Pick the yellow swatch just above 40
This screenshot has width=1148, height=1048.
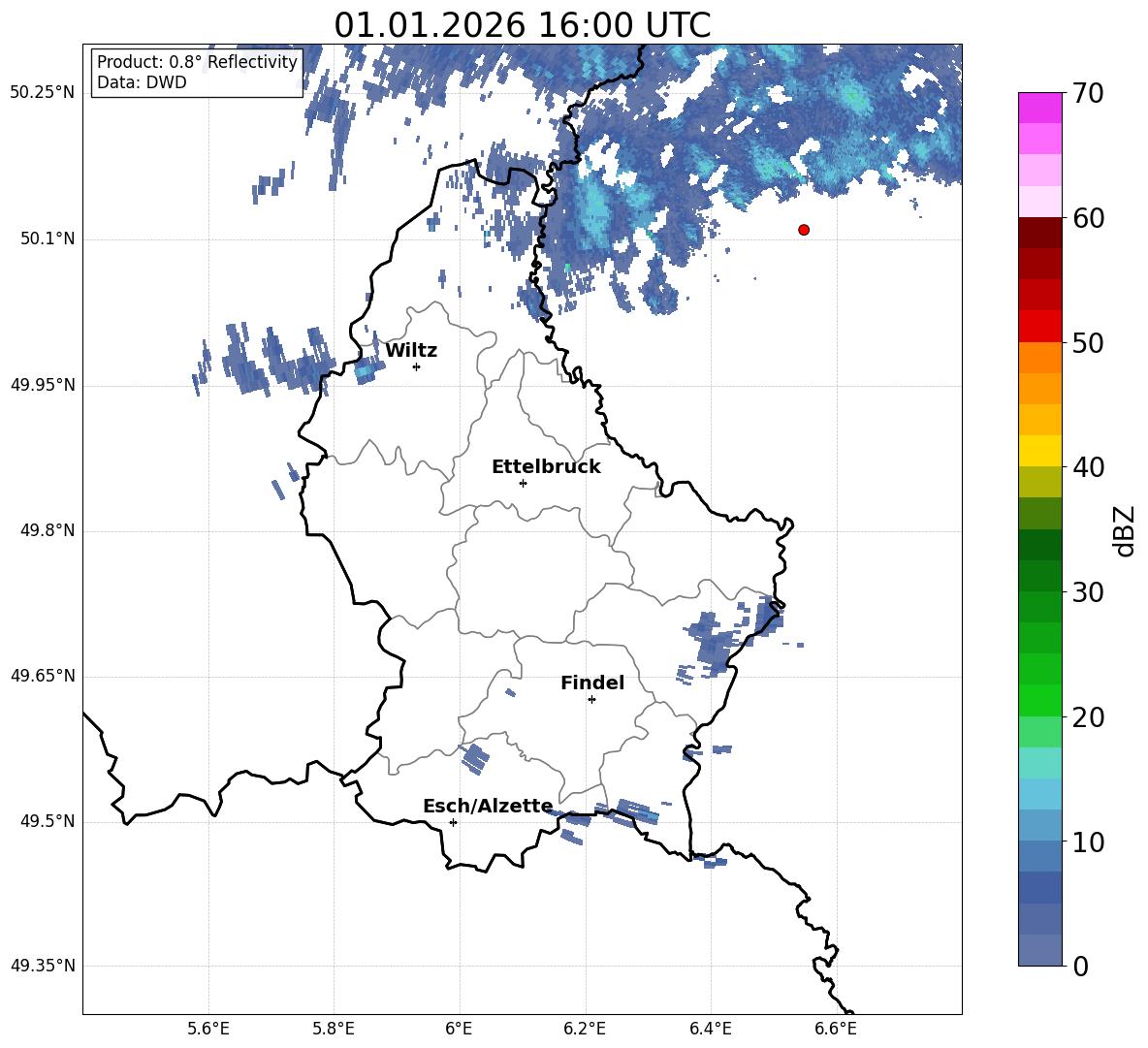pyautogui.click(x=1039, y=451)
